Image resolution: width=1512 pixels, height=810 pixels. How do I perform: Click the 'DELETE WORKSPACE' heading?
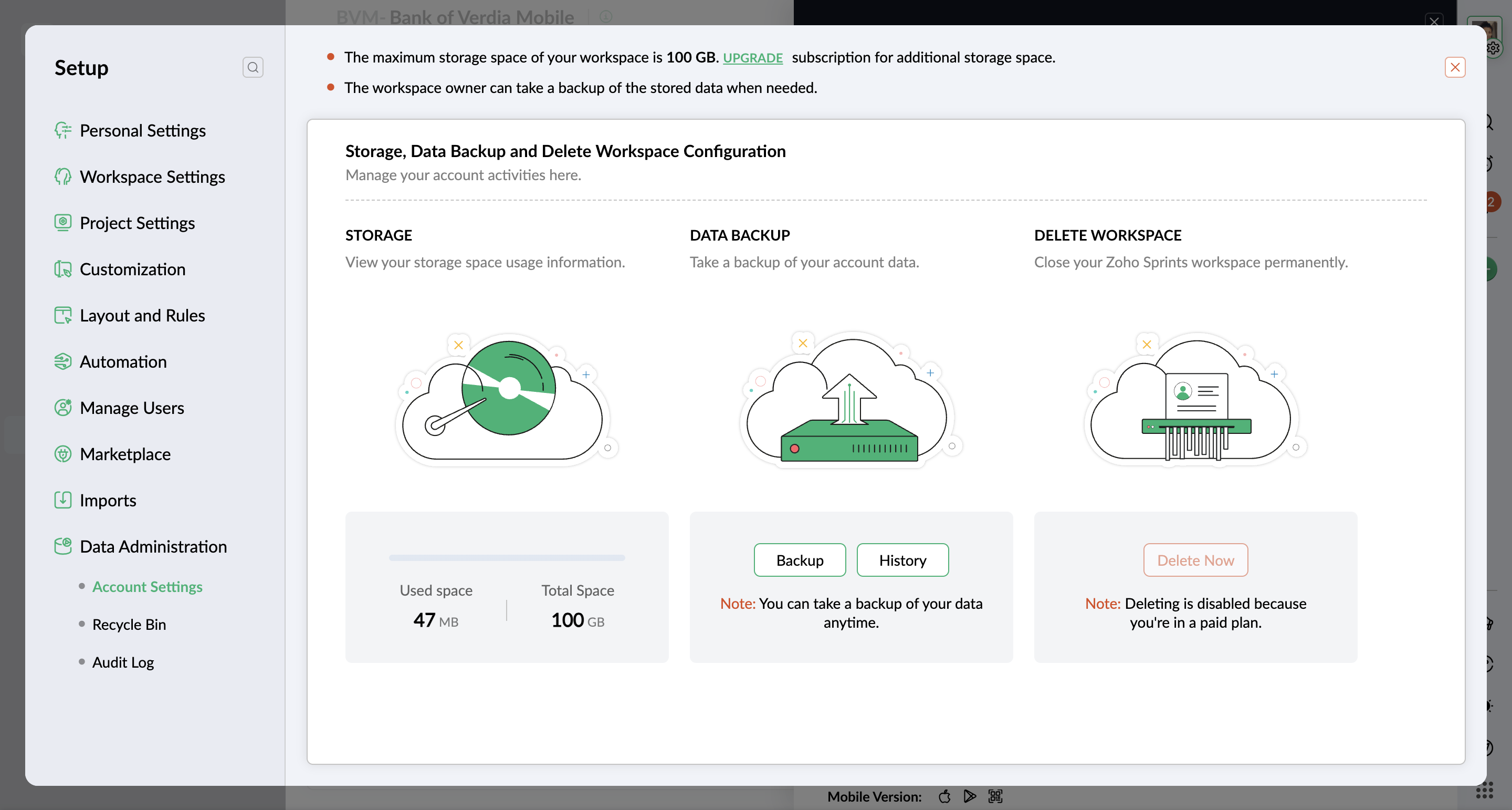coord(1108,235)
